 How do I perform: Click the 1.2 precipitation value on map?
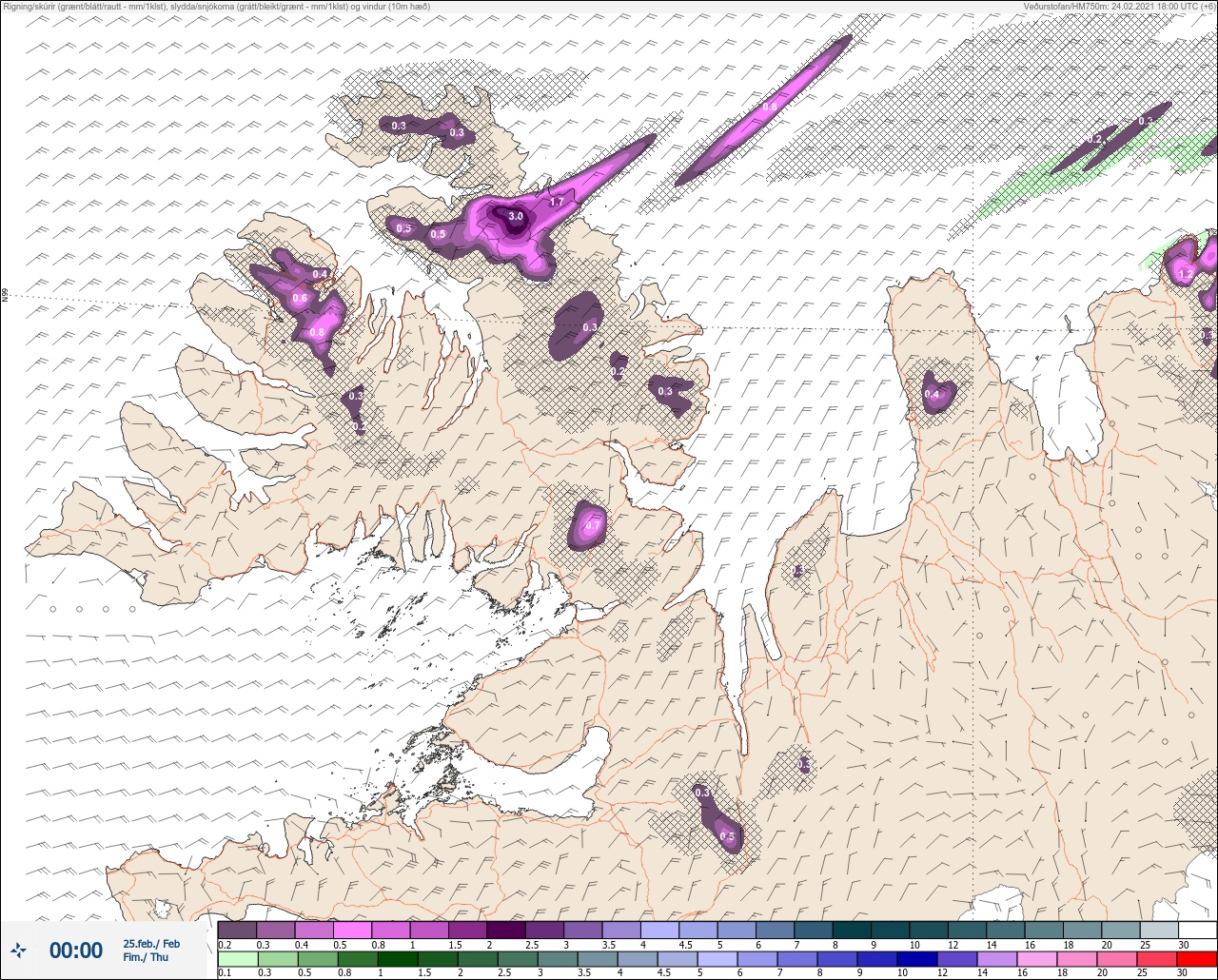pyautogui.click(x=1186, y=274)
